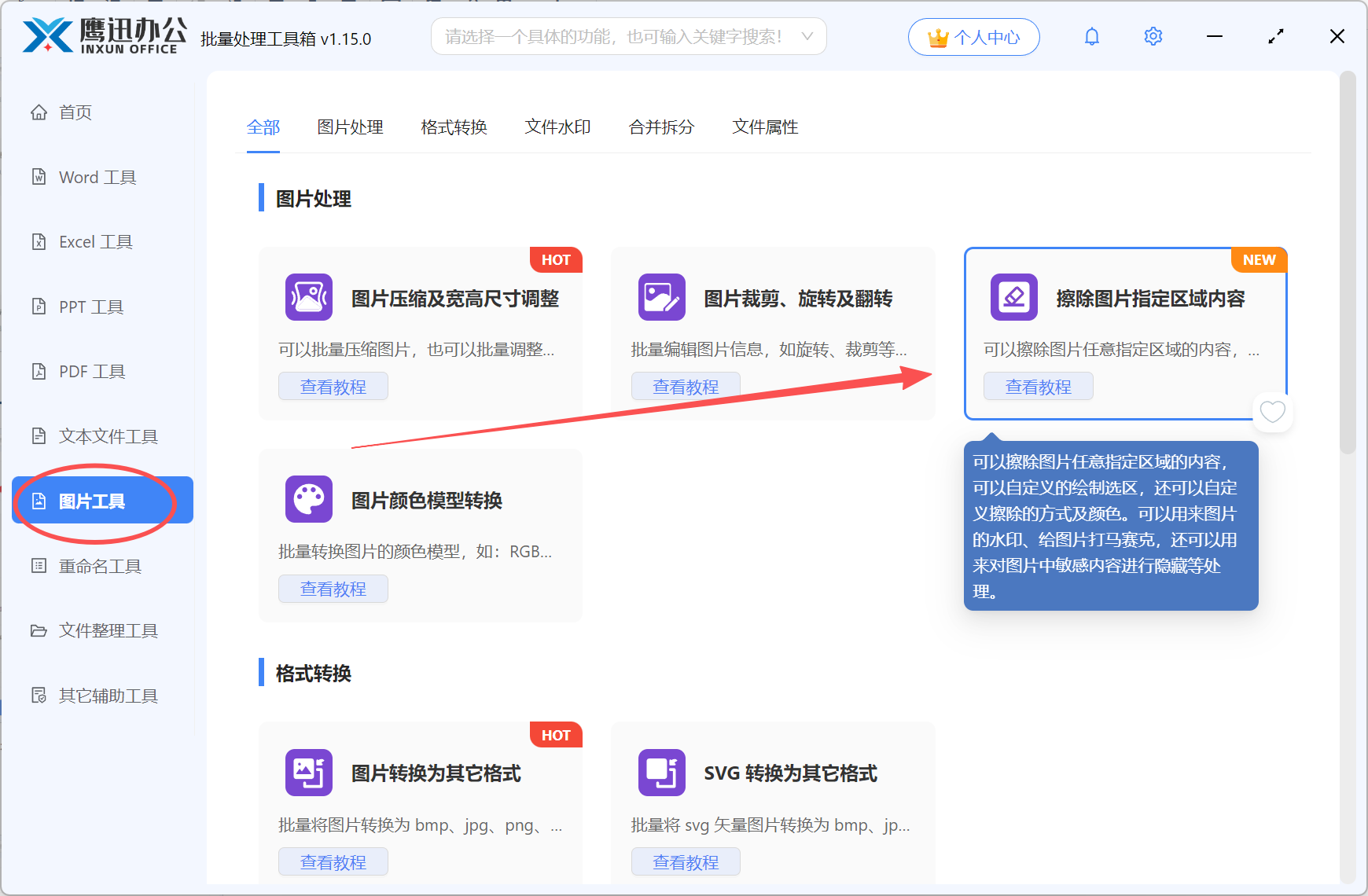The image size is (1368, 896).
Task: Select the SVG 转换为其它格式 icon
Action: (661, 773)
